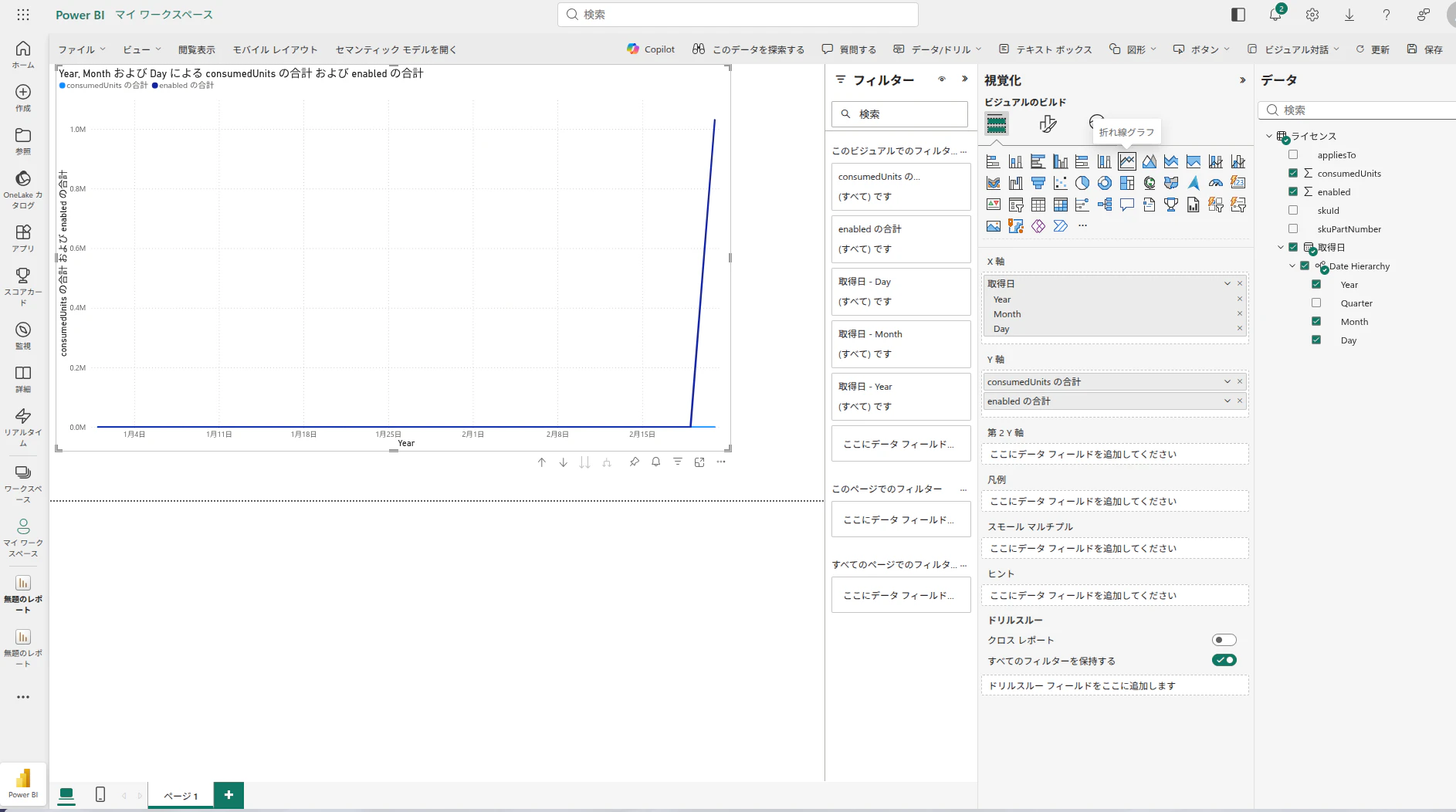1456x812 pixels.
Task: Open dropdown for enabled の合計 Y-axis field
Action: tap(1227, 401)
